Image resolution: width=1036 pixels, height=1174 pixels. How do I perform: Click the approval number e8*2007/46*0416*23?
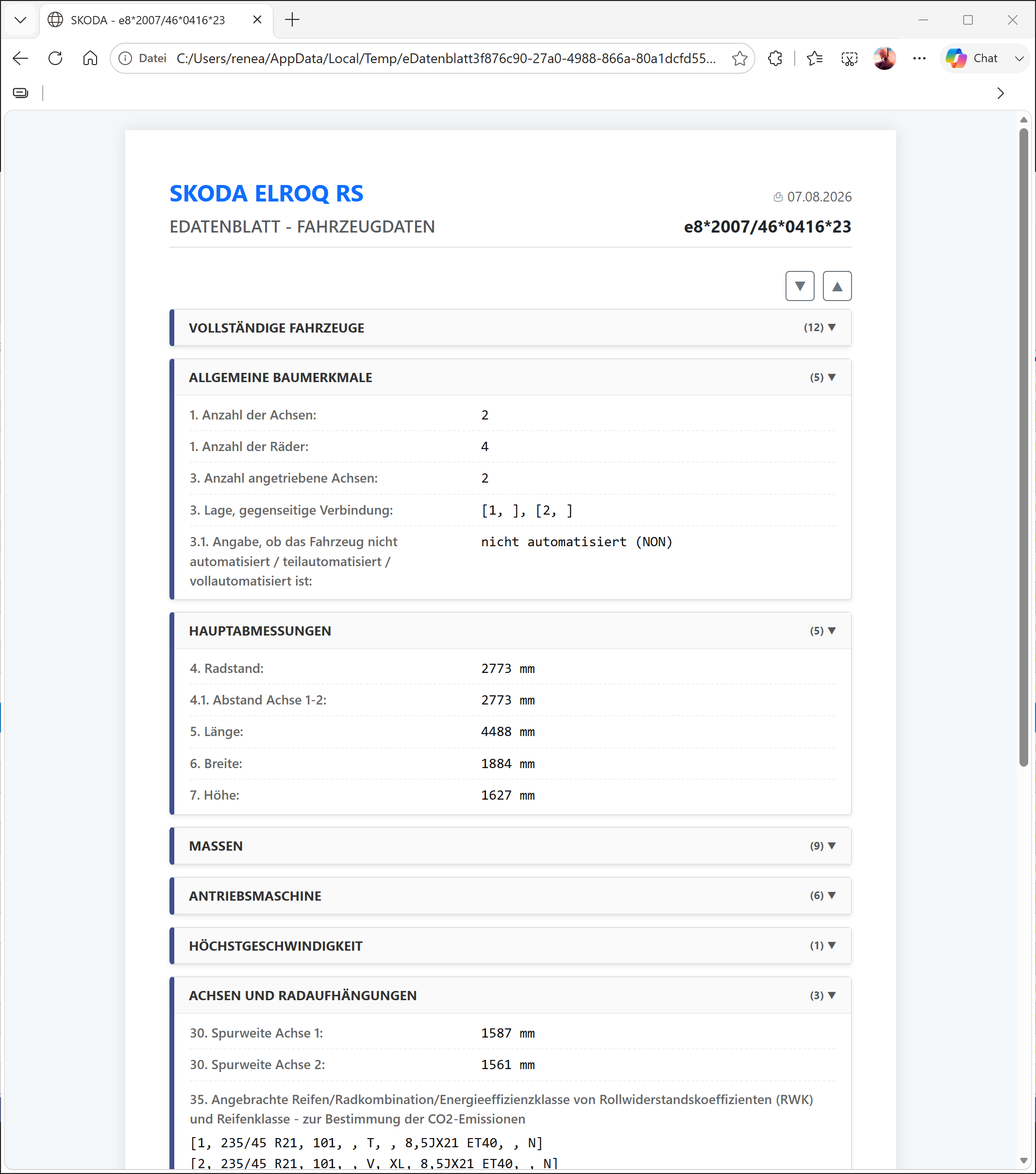(767, 227)
